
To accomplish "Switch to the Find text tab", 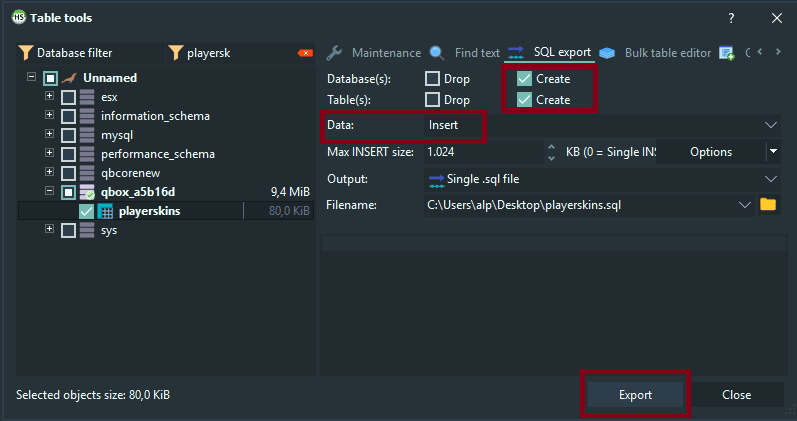I will coord(465,52).
